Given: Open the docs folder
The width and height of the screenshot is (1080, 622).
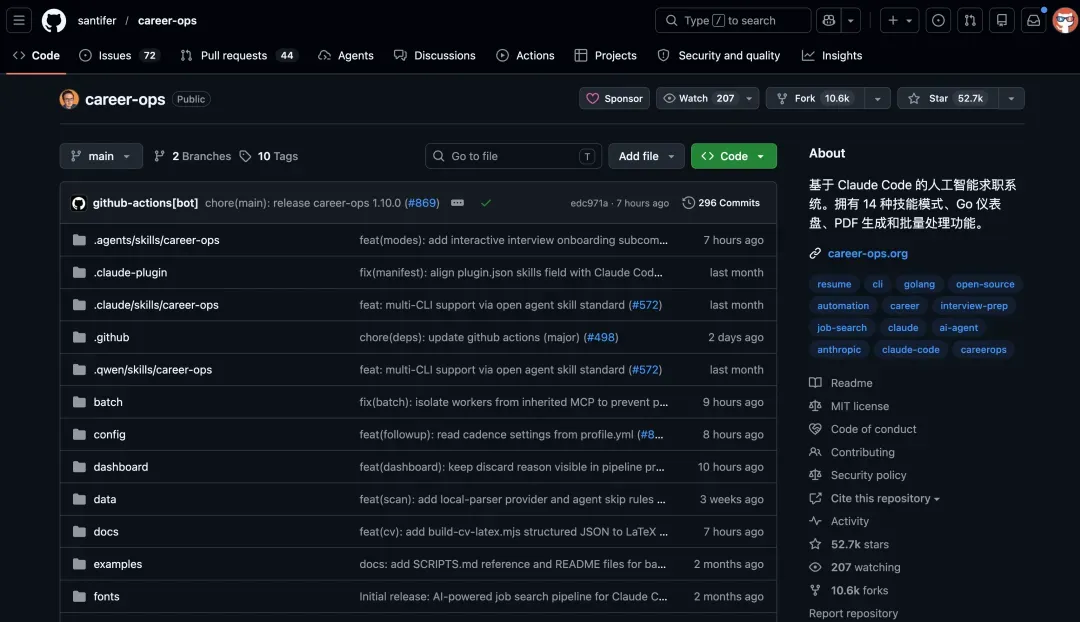Looking at the screenshot, I should tap(106, 532).
